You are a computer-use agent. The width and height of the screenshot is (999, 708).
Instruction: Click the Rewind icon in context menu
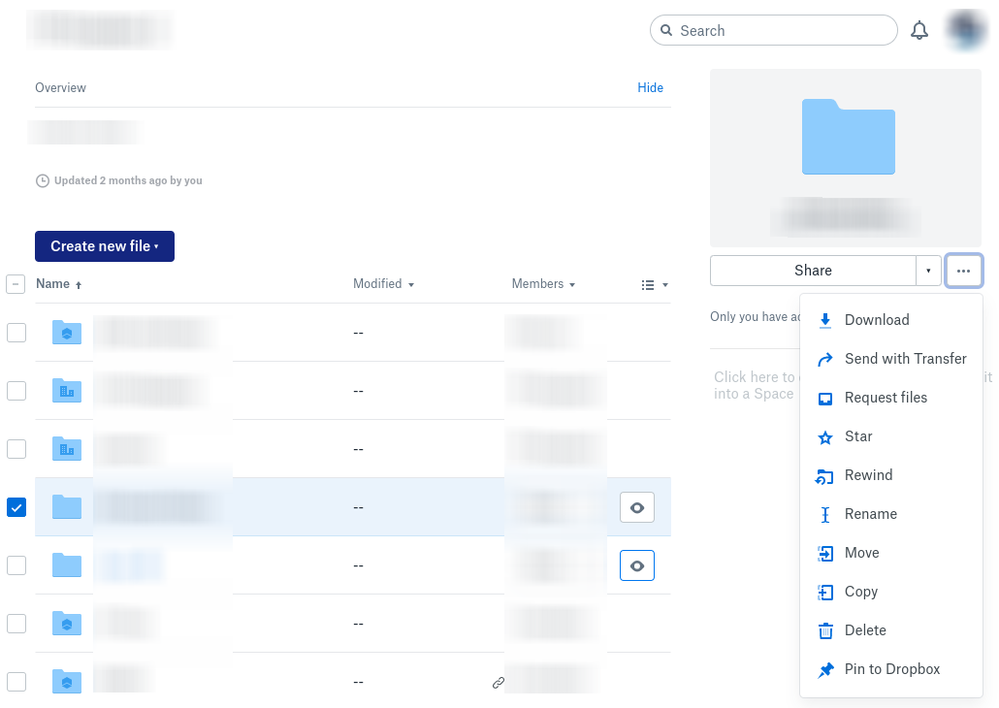(x=825, y=476)
